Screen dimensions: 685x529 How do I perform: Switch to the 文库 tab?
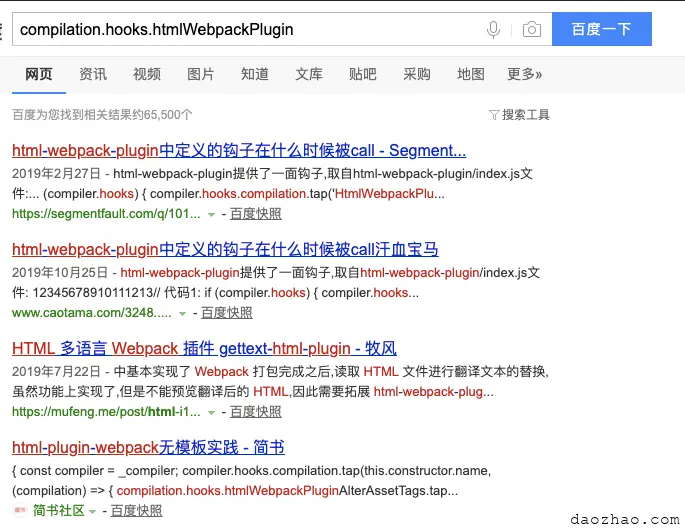coord(309,74)
